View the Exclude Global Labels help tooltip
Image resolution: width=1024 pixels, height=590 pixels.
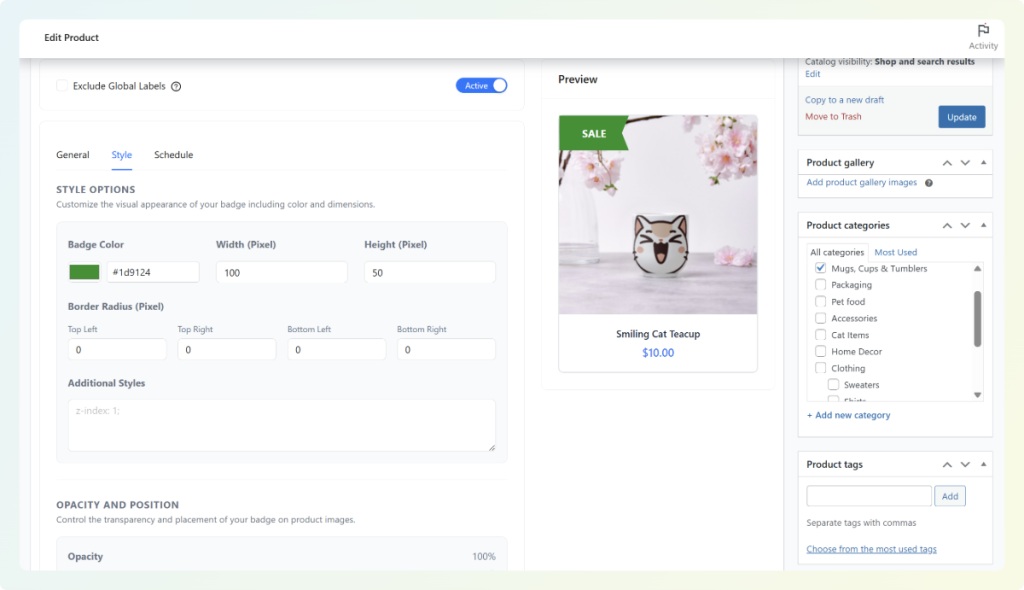pyautogui.click(x=177, y=86)
